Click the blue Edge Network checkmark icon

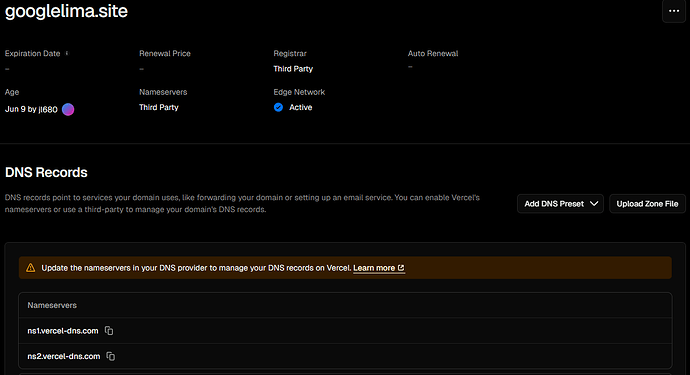tap(278, 107)
